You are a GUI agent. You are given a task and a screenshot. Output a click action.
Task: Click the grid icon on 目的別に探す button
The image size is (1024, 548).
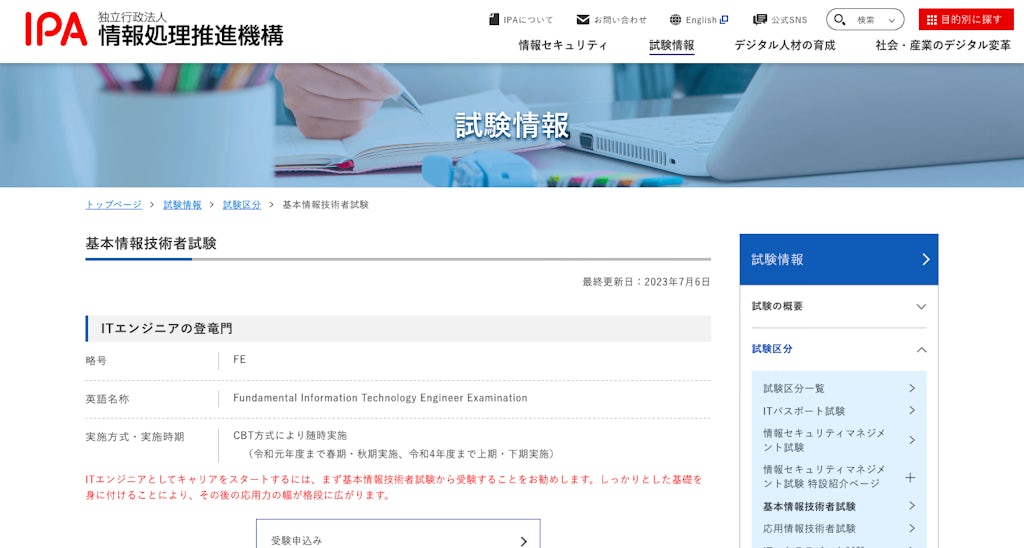931,20
